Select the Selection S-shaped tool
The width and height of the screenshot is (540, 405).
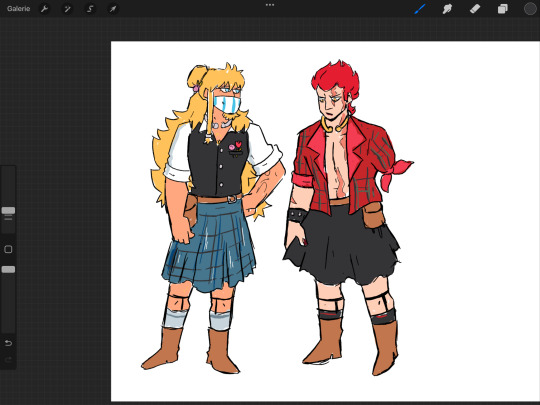coord(90,9)
